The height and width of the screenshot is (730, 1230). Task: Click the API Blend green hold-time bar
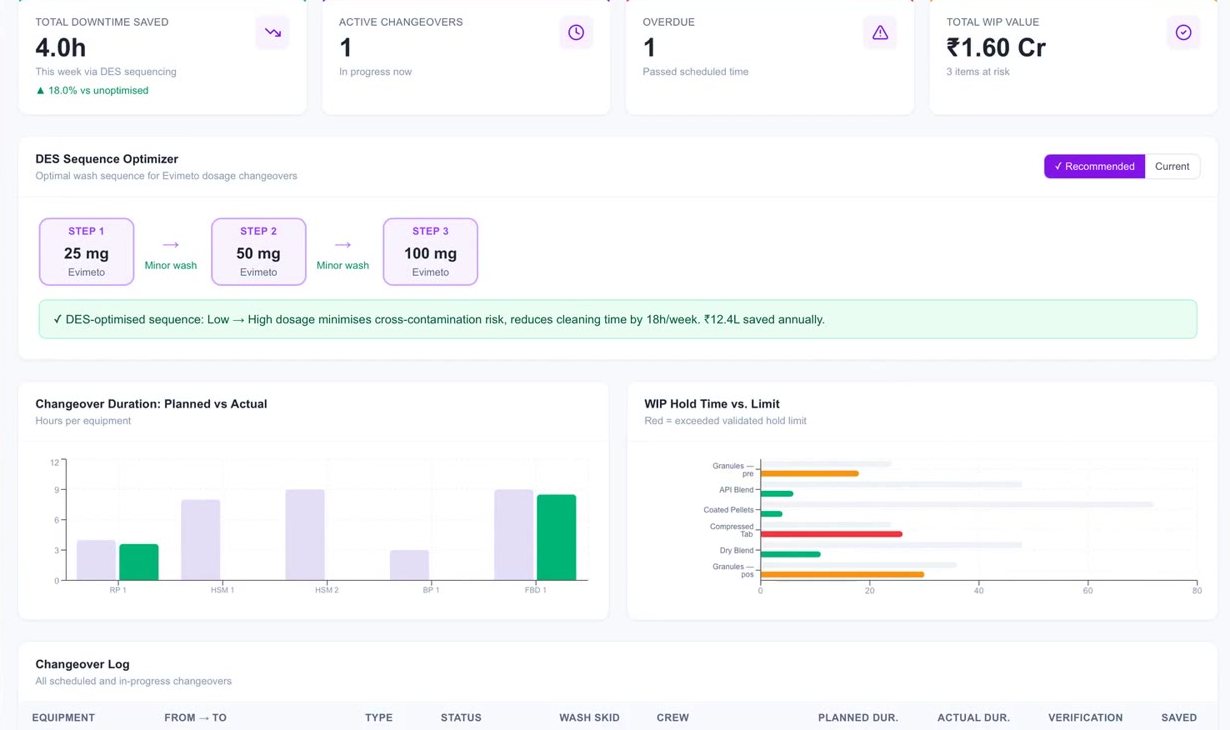coord(776,493)
